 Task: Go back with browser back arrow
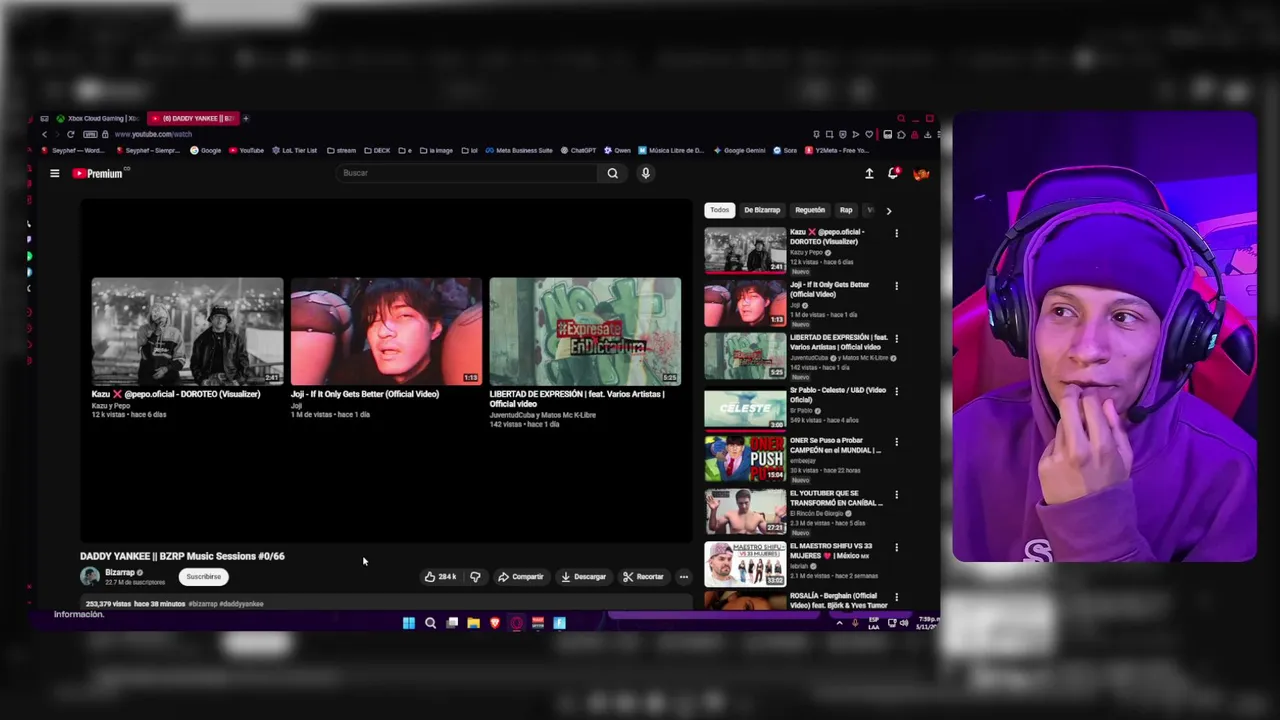point(44,134)
